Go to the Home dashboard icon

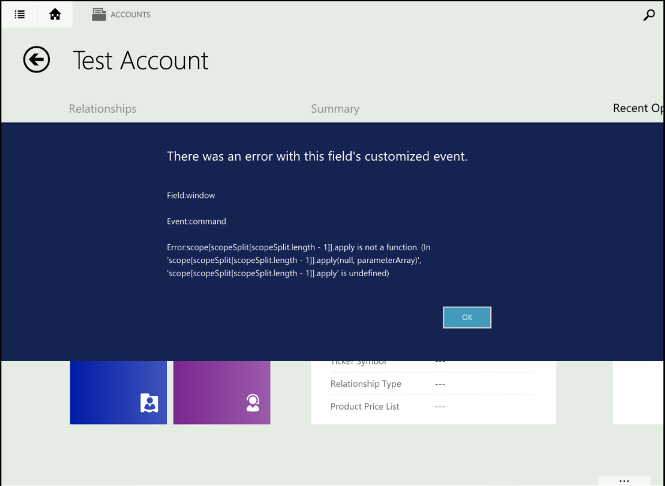55,14
